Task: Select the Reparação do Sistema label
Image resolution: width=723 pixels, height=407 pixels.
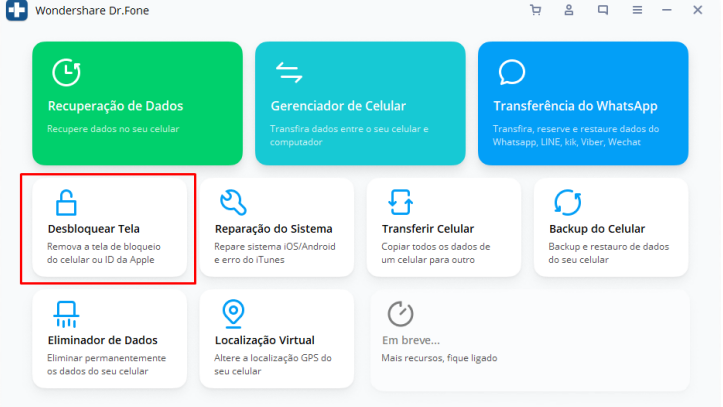Action: pyautogui.click(x=273, y=229)
